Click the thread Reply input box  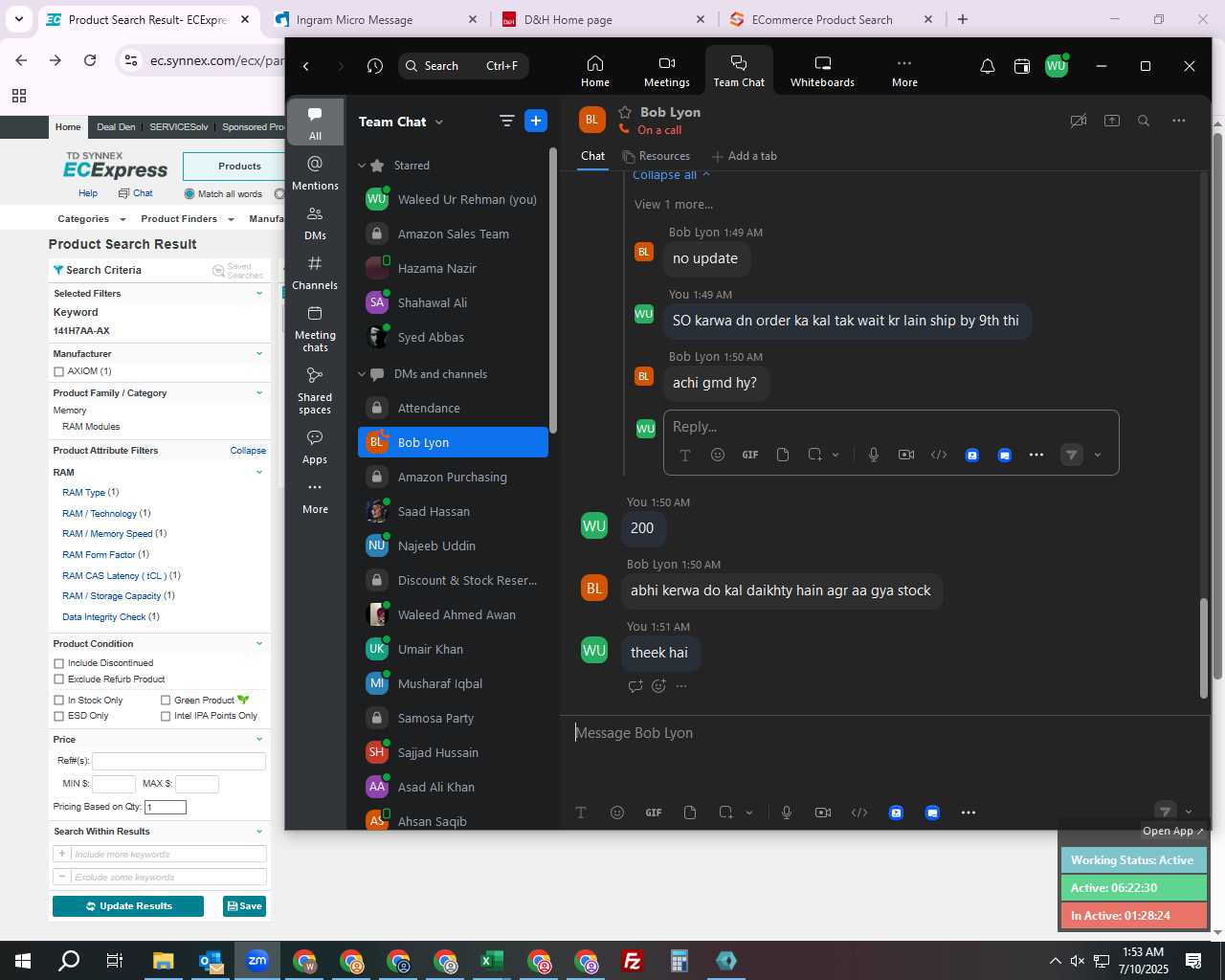891,427
